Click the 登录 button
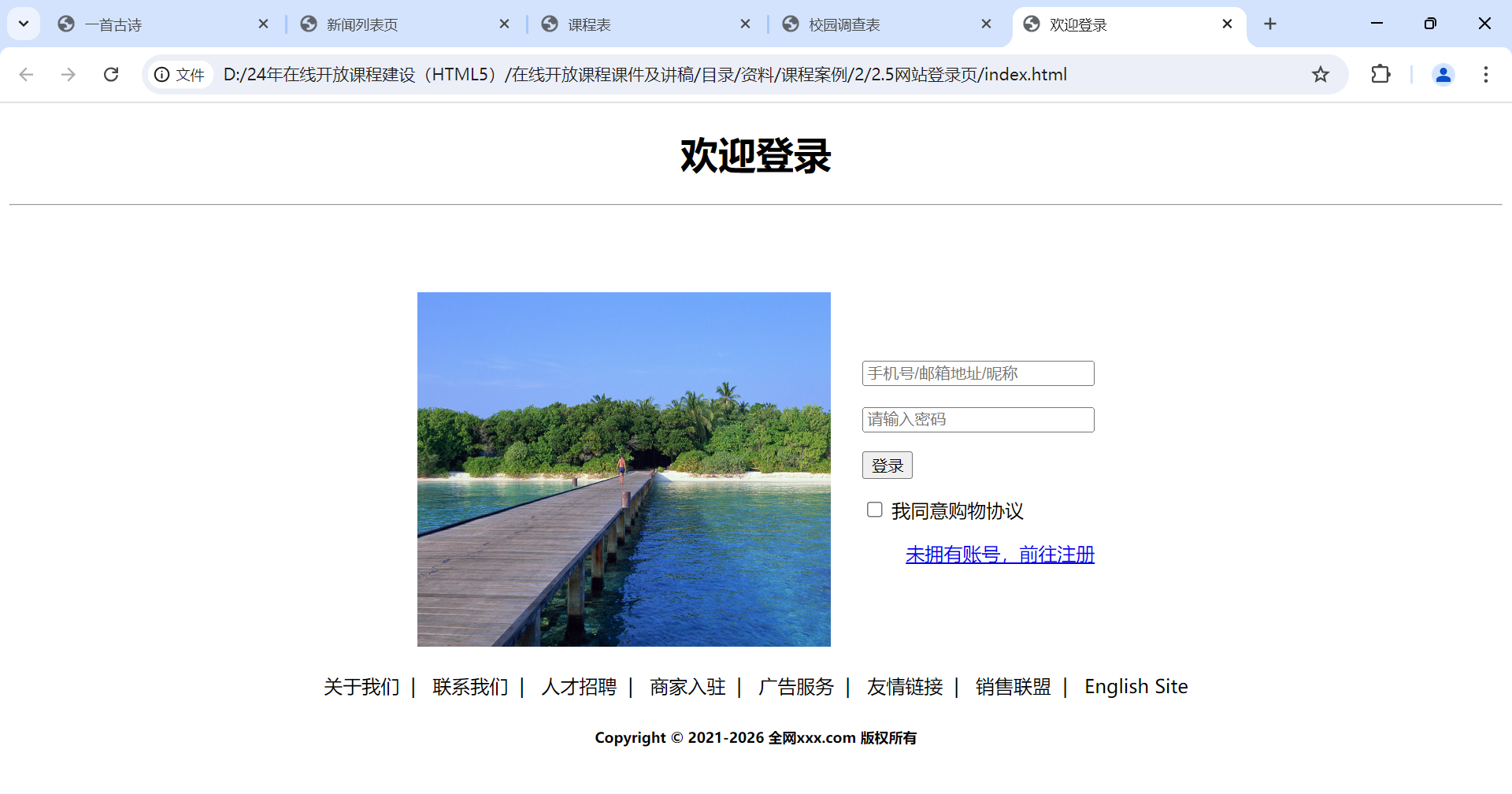 888,466
